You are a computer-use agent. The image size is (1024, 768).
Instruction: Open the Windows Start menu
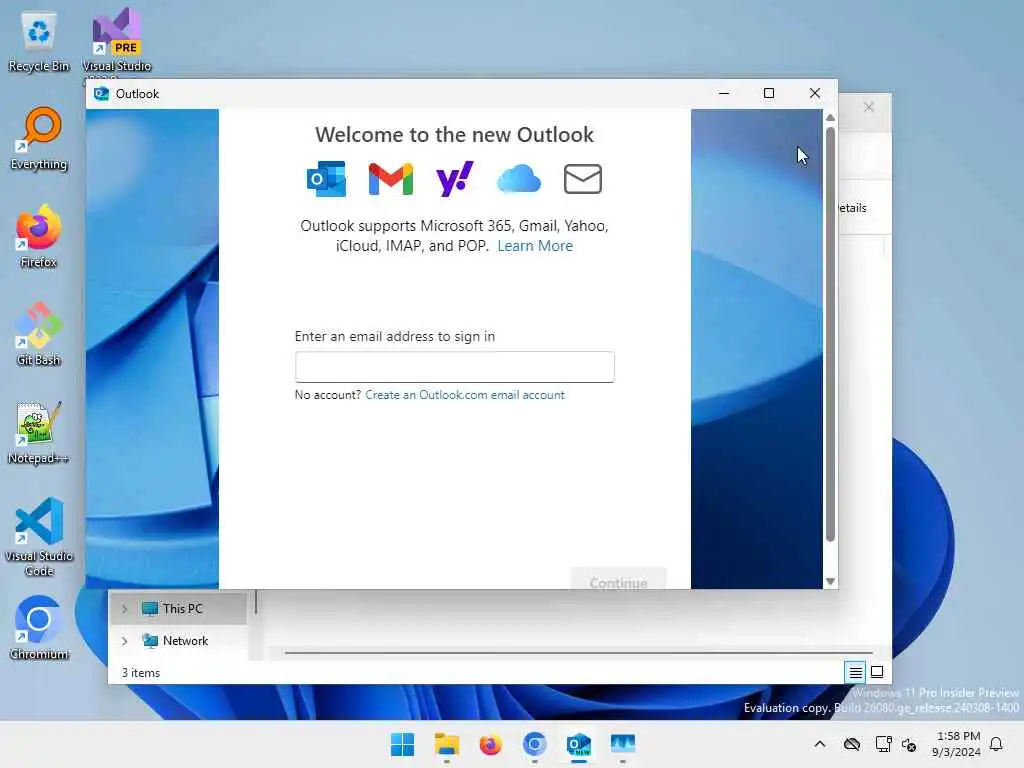[x=402, y=744]
